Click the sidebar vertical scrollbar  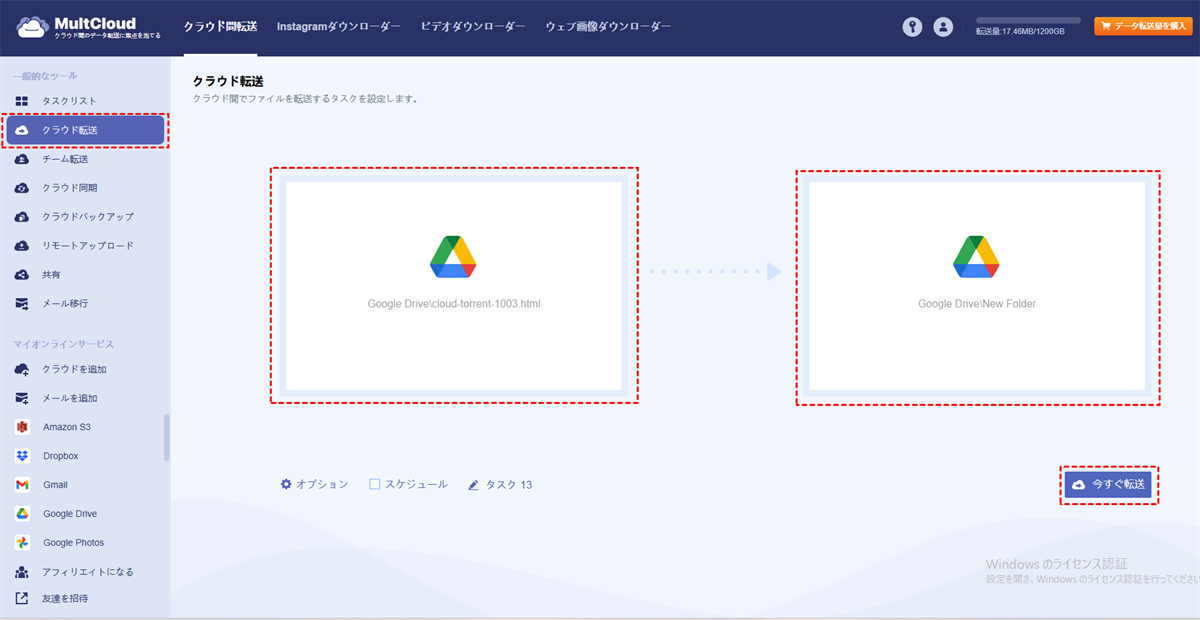(x=167, y=437)
